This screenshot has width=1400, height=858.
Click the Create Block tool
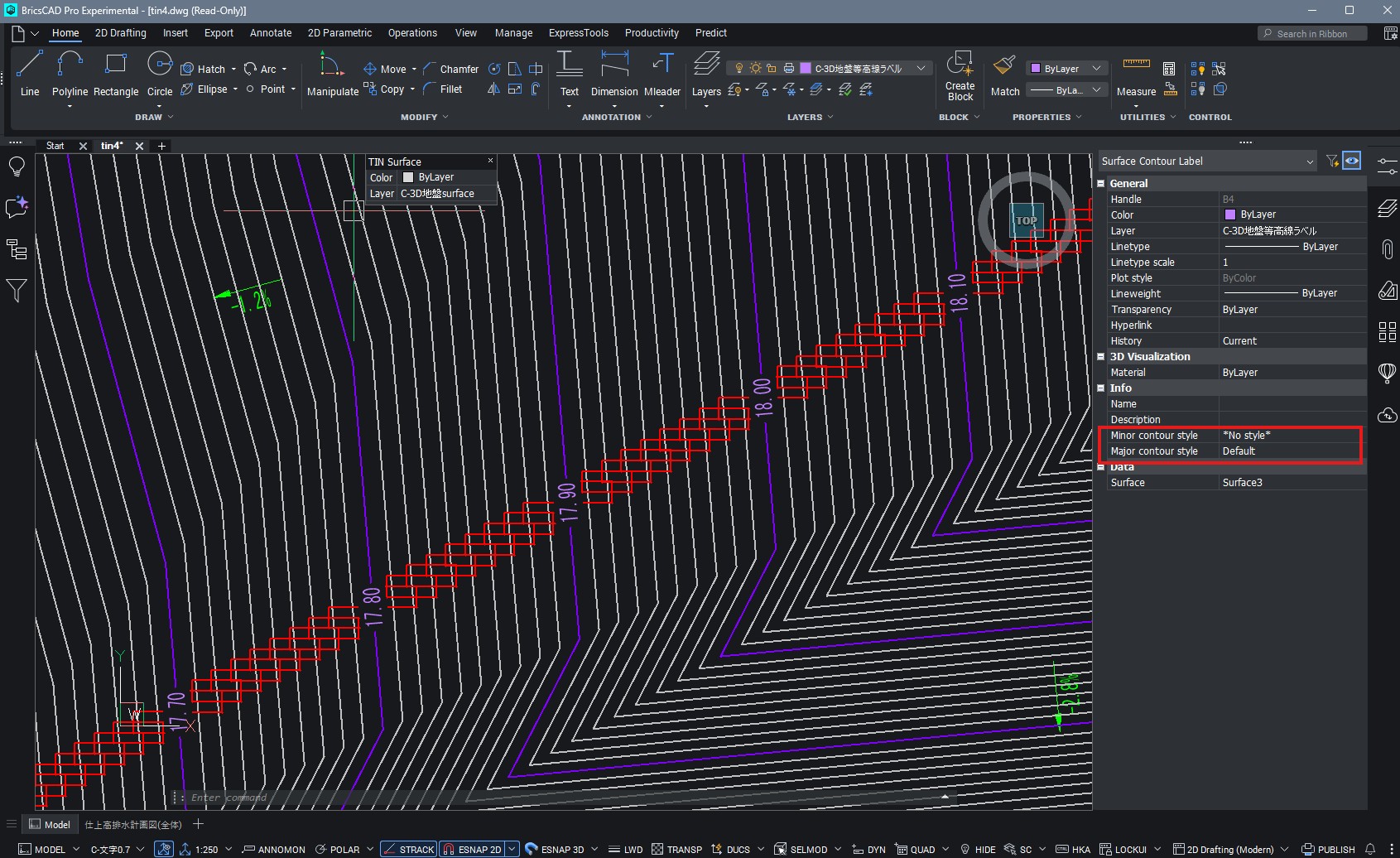pos(960,75)
